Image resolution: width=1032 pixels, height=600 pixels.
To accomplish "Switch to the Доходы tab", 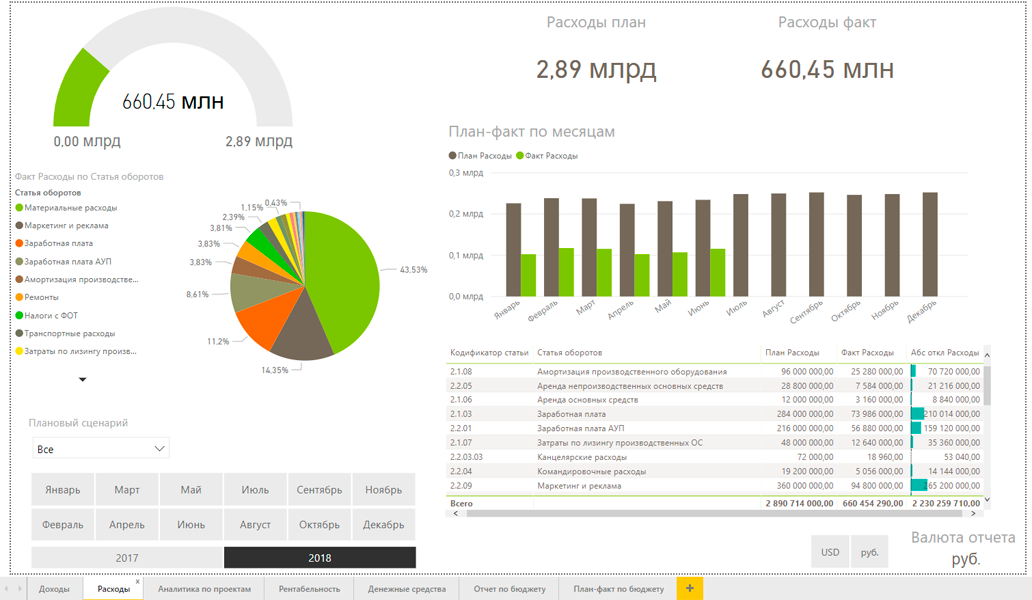I will (x=54, y=589).
